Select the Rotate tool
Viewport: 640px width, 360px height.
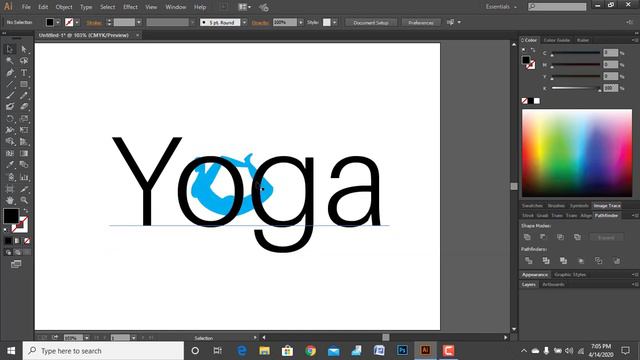pyautogui.click(x=10, y=119)
